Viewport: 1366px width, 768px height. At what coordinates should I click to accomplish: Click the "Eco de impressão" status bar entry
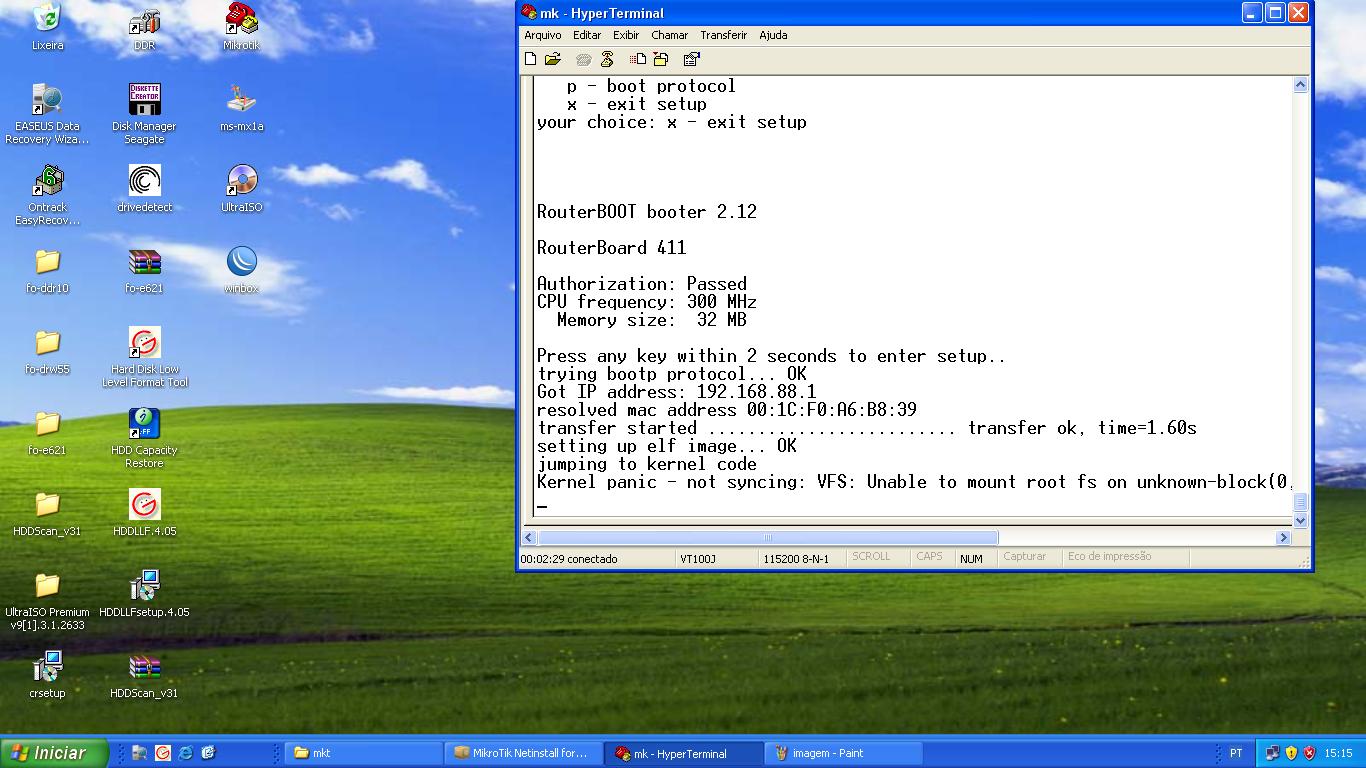tap(1110, 557)
